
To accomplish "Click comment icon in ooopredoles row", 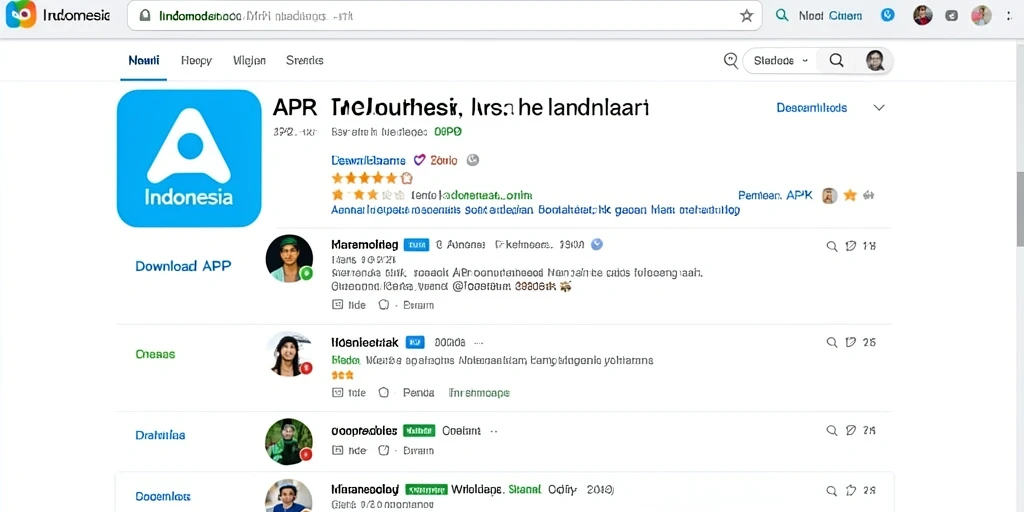I will [851, 430].
